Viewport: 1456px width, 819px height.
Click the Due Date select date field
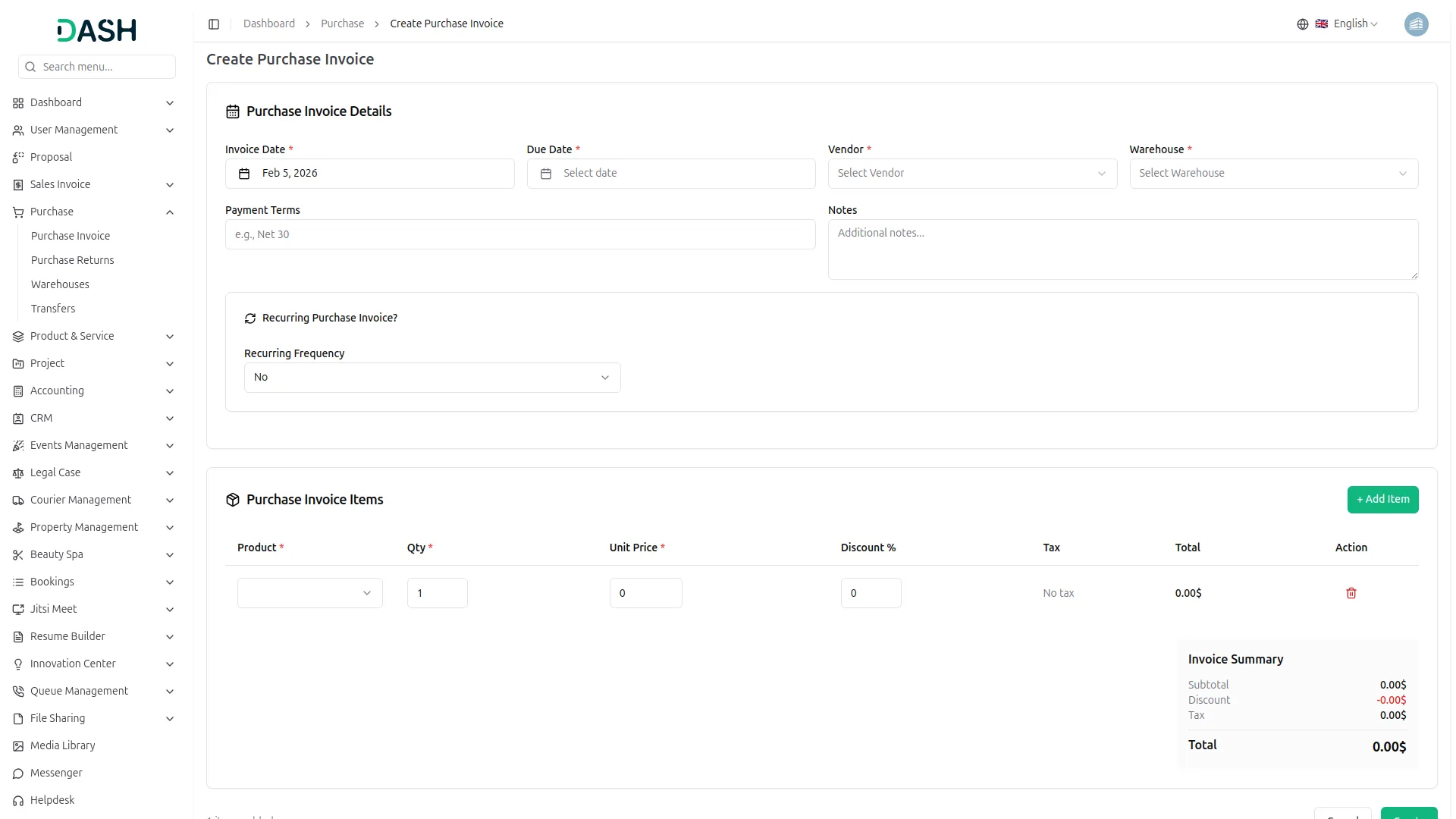click(x=671, y=174)
